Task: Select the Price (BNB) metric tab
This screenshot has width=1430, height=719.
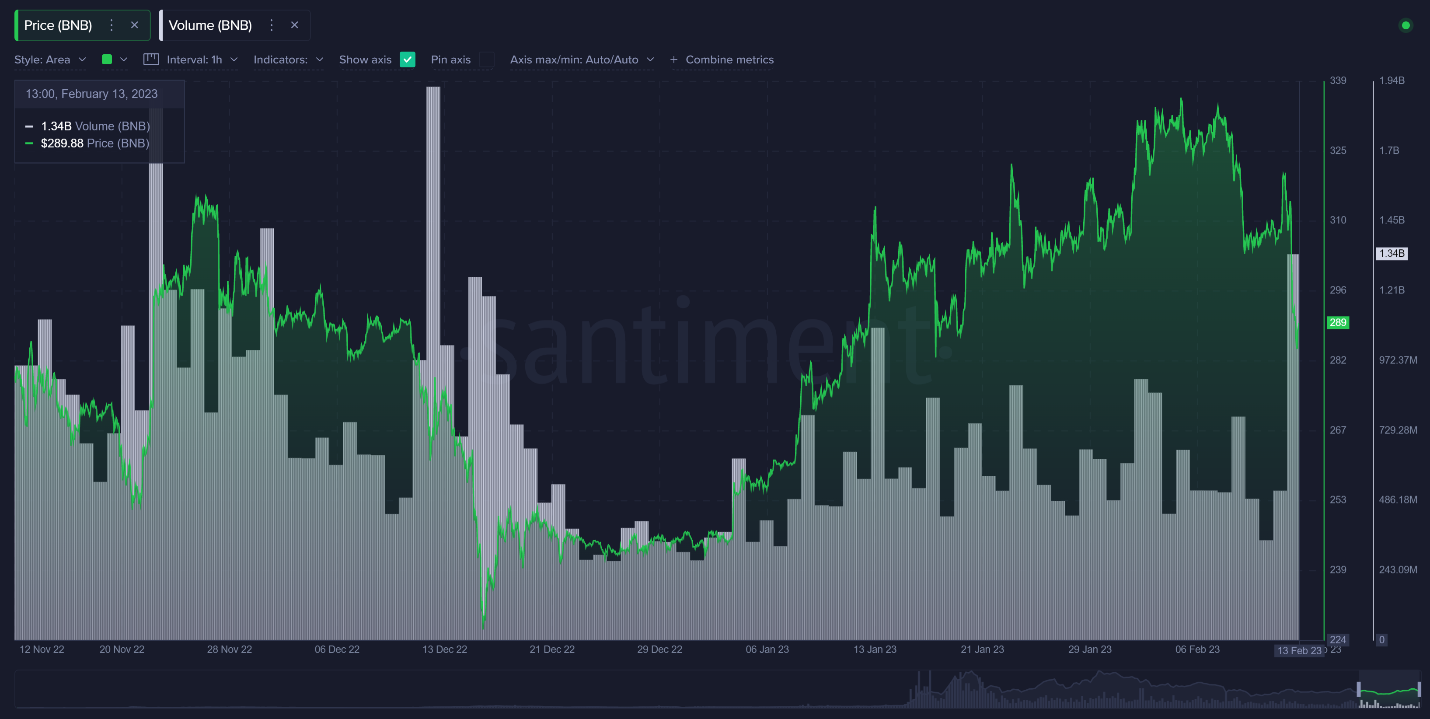Action: click(x=58, y=25)
